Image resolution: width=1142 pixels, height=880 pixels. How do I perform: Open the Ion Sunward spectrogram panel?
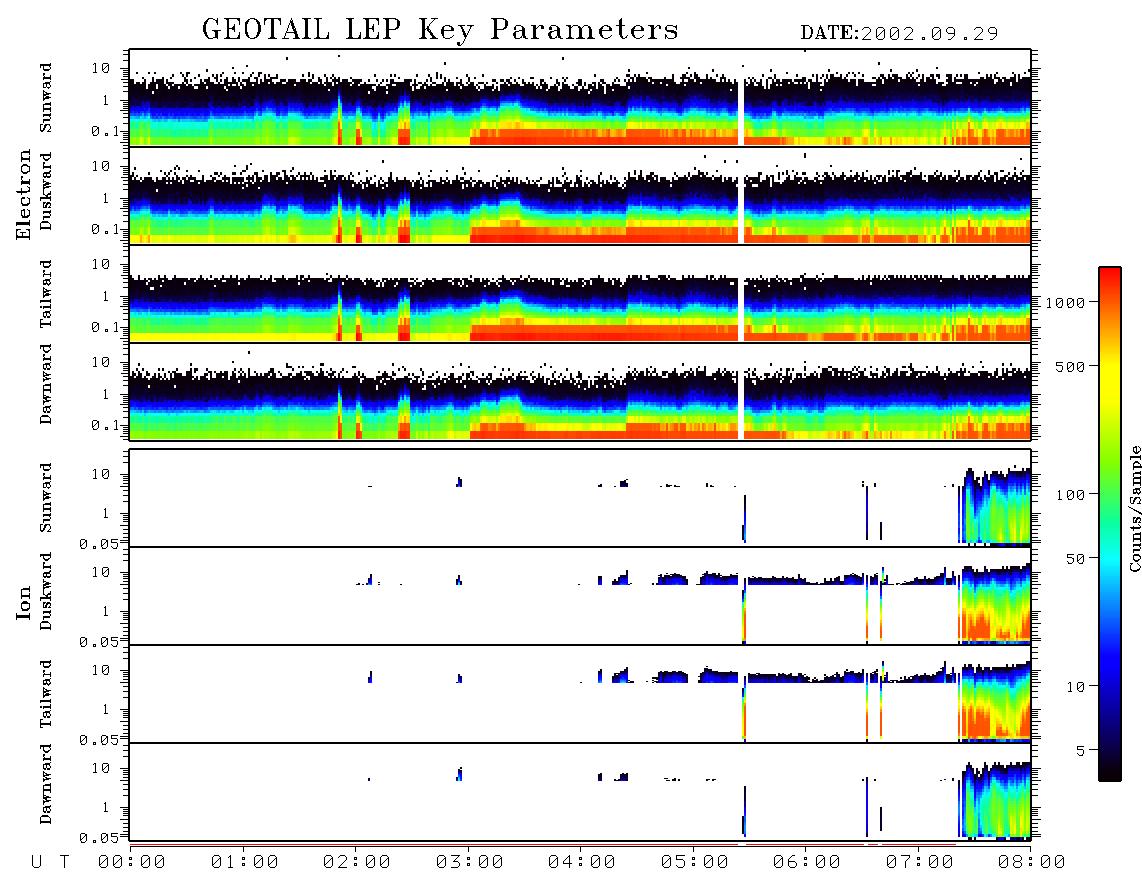pyautogui.click(x=580, y=498)
